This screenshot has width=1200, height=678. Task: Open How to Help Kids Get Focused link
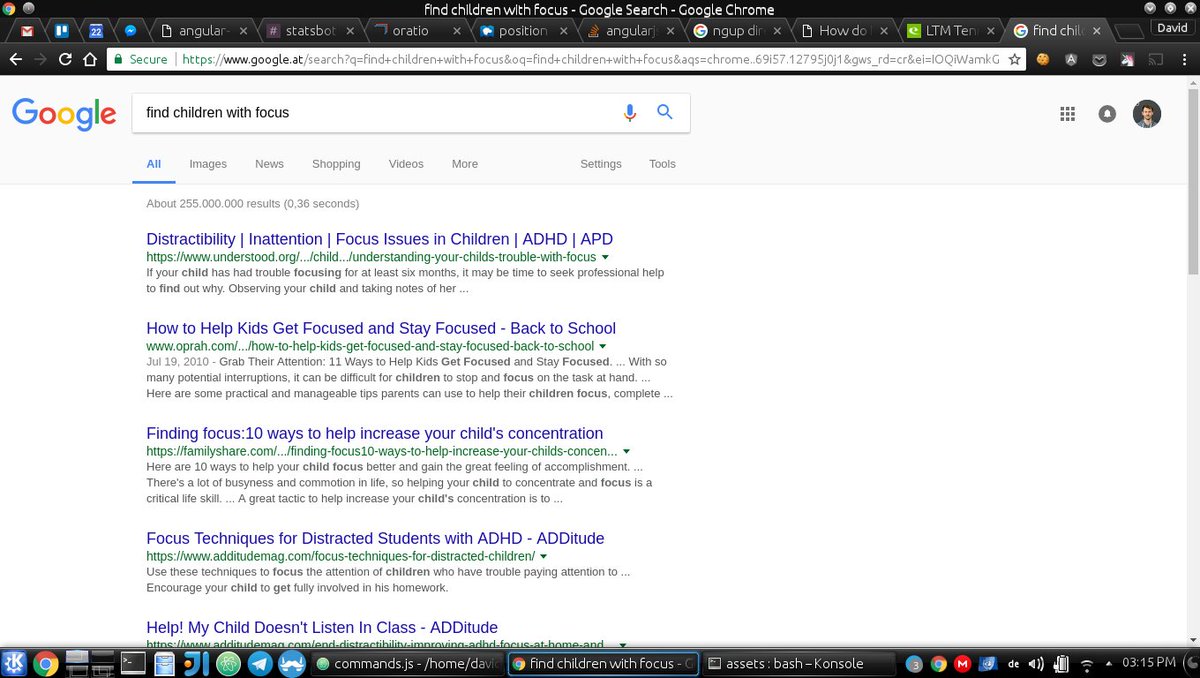[x=381, y=329]
